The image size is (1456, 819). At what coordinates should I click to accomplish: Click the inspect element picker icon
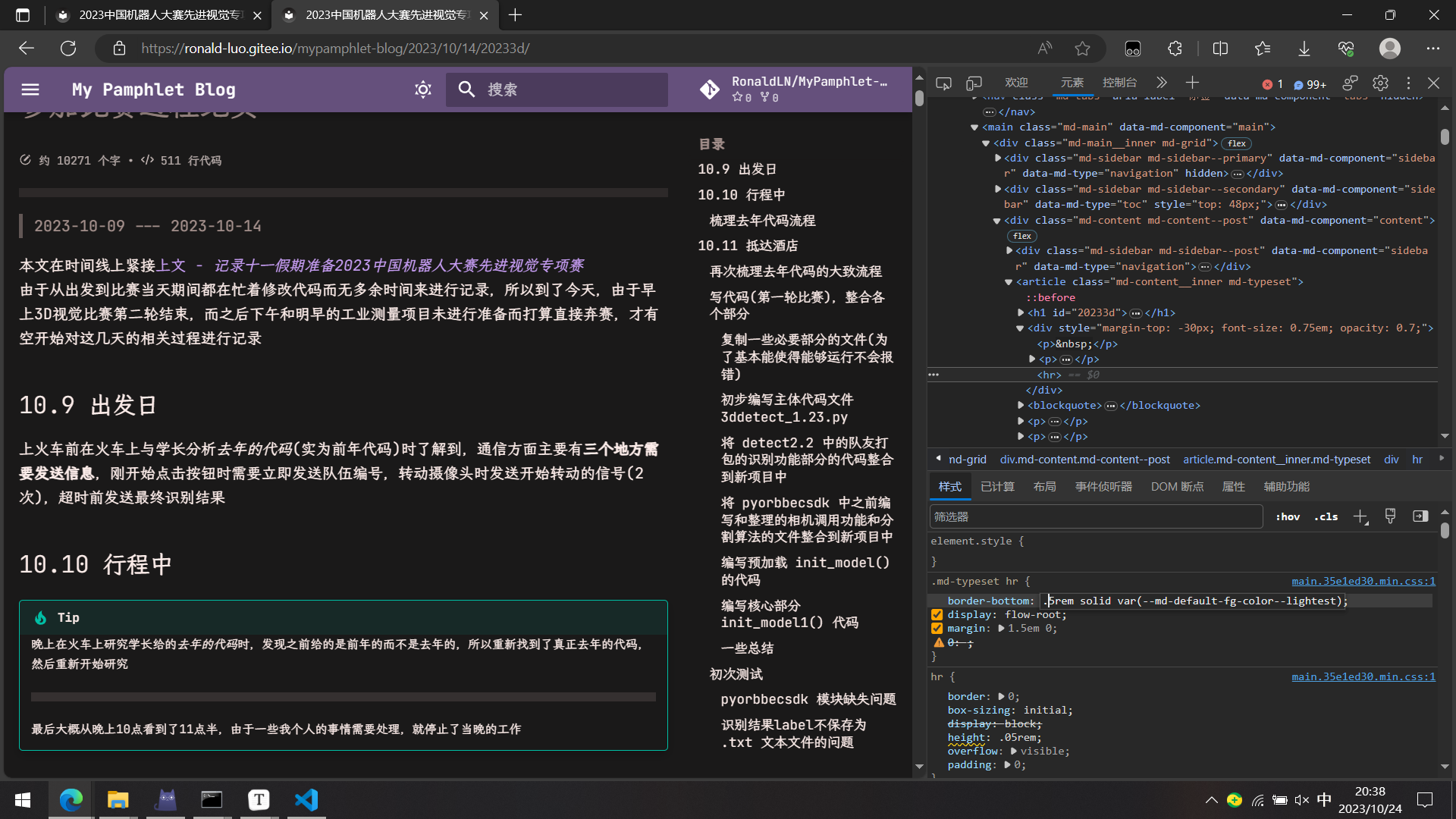943,83
